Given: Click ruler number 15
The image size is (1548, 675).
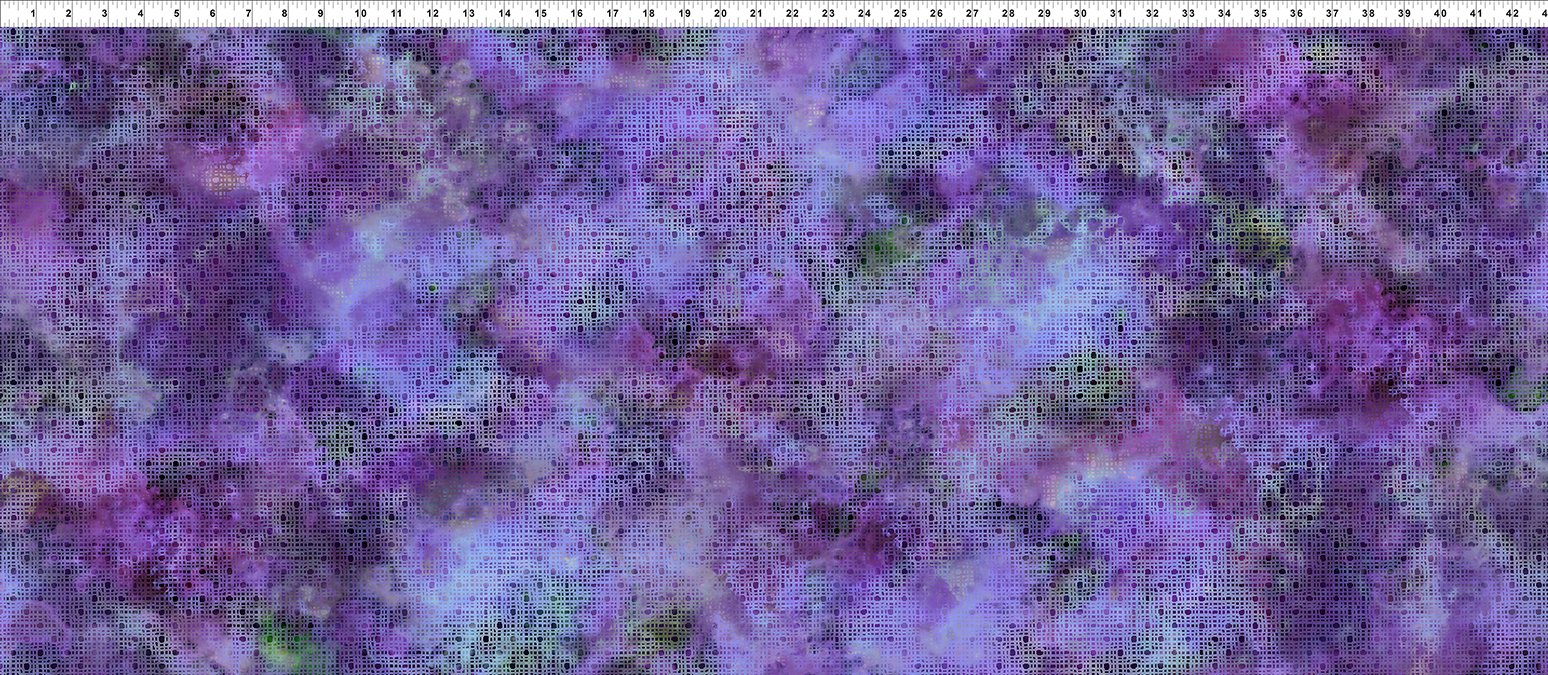Looking at the screenshot, I should coord(540,14).
